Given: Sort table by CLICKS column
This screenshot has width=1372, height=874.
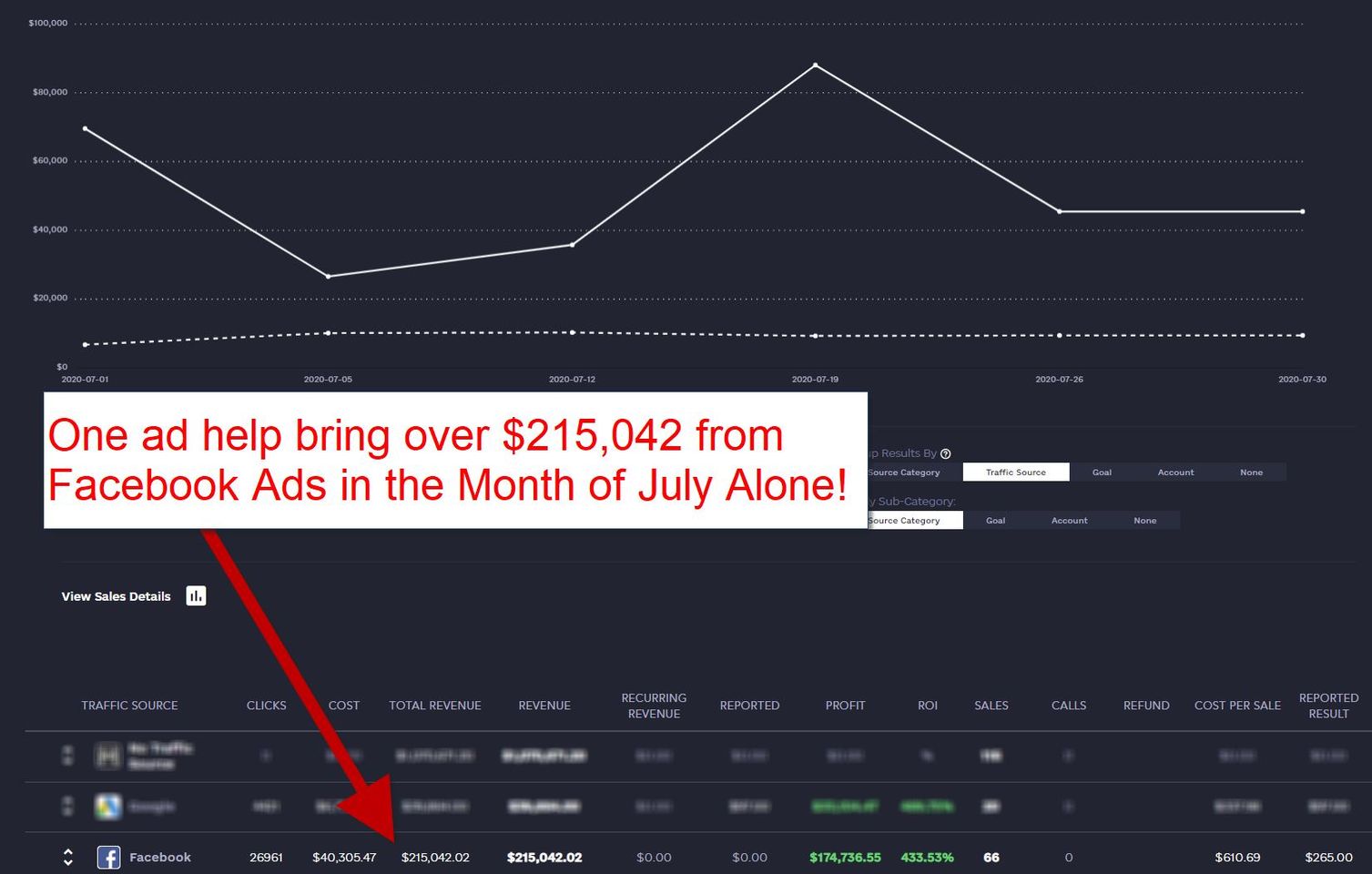Looking at the screenshot, I should coord(266,706).
